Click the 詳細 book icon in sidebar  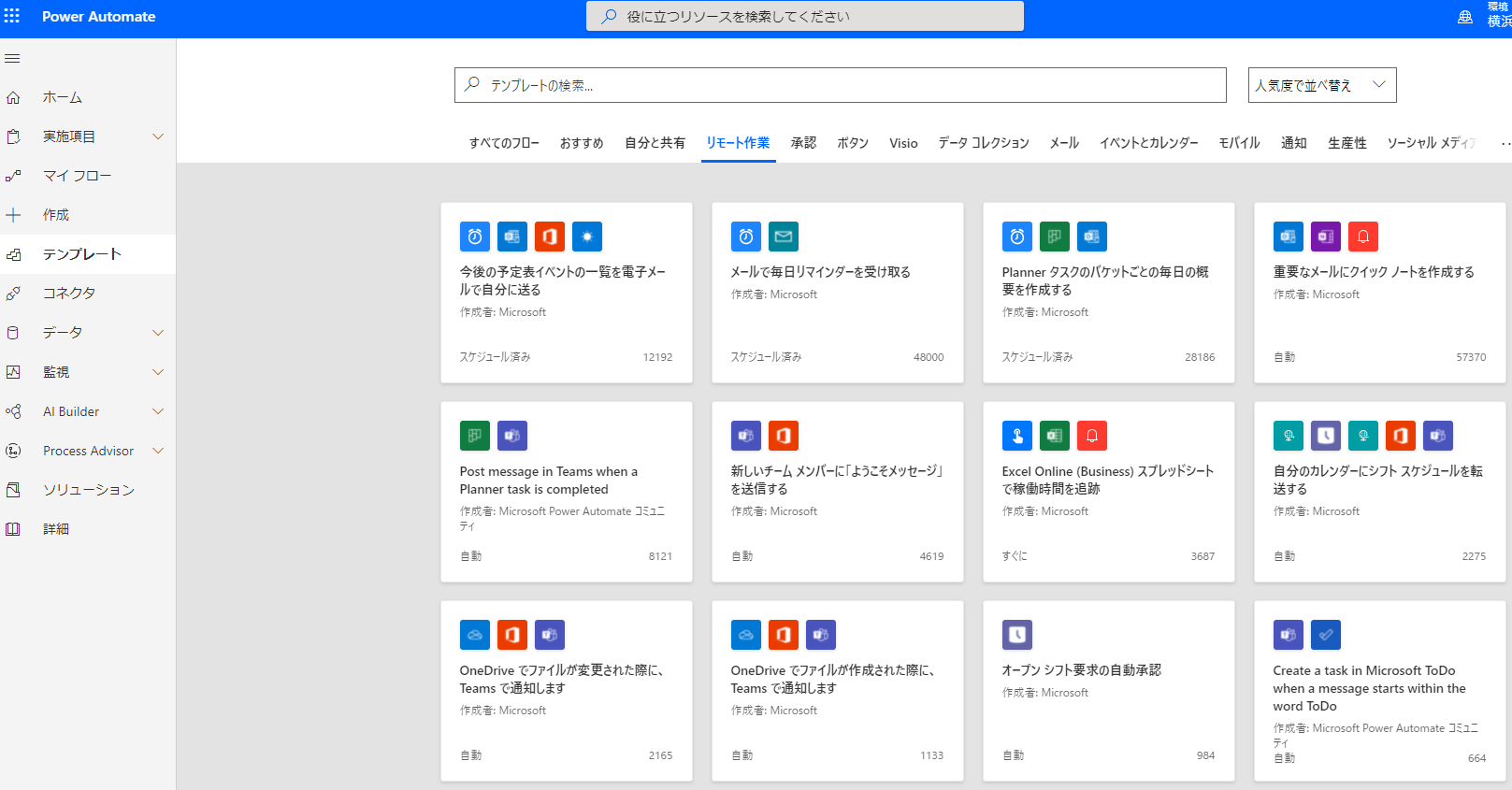coord(13,529)
